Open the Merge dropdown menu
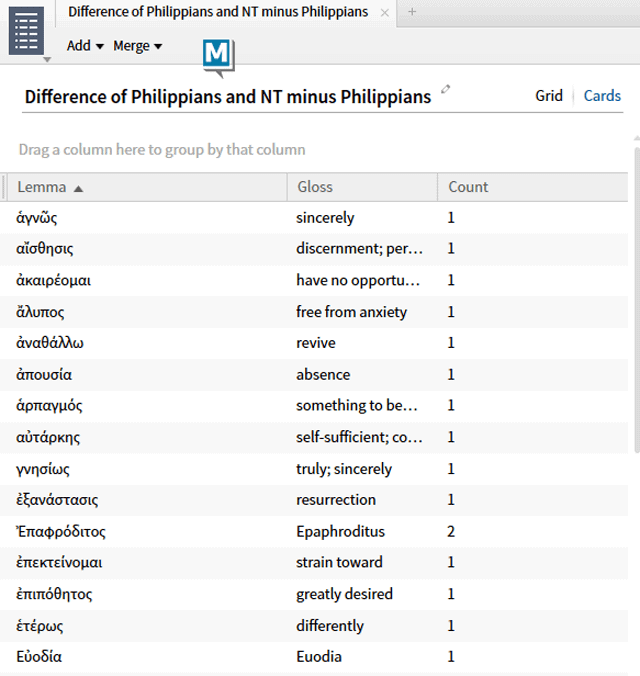Image resolution: width=640 pixels, height=676 pixels. click(137, 46)
